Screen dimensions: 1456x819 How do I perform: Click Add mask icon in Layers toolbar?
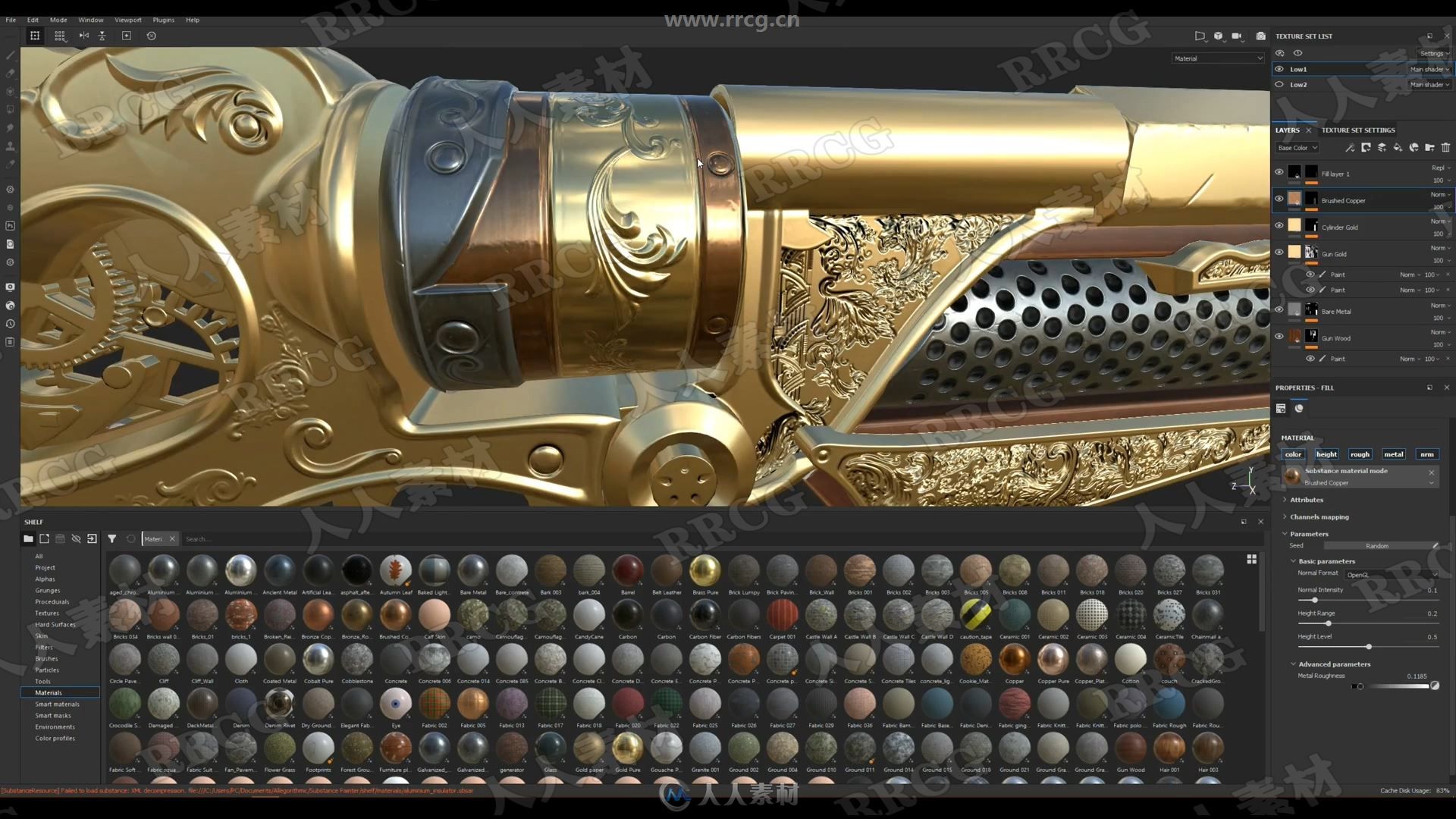(x=1366, y=148)
